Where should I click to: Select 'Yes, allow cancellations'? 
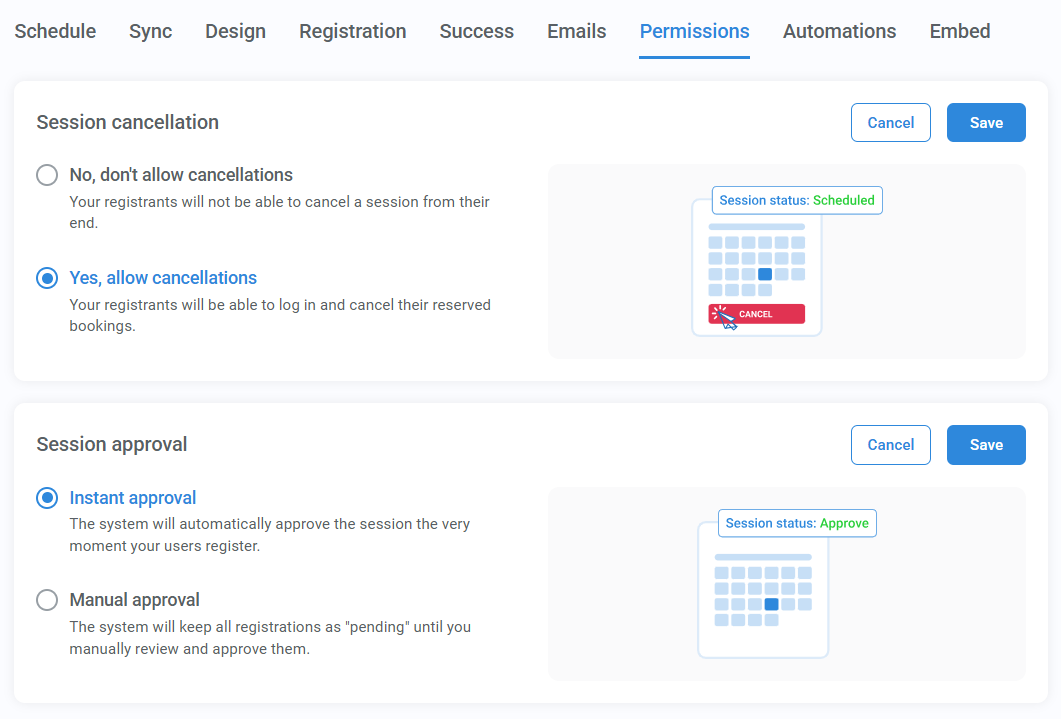pyautogui.click(x=46, y=278)
